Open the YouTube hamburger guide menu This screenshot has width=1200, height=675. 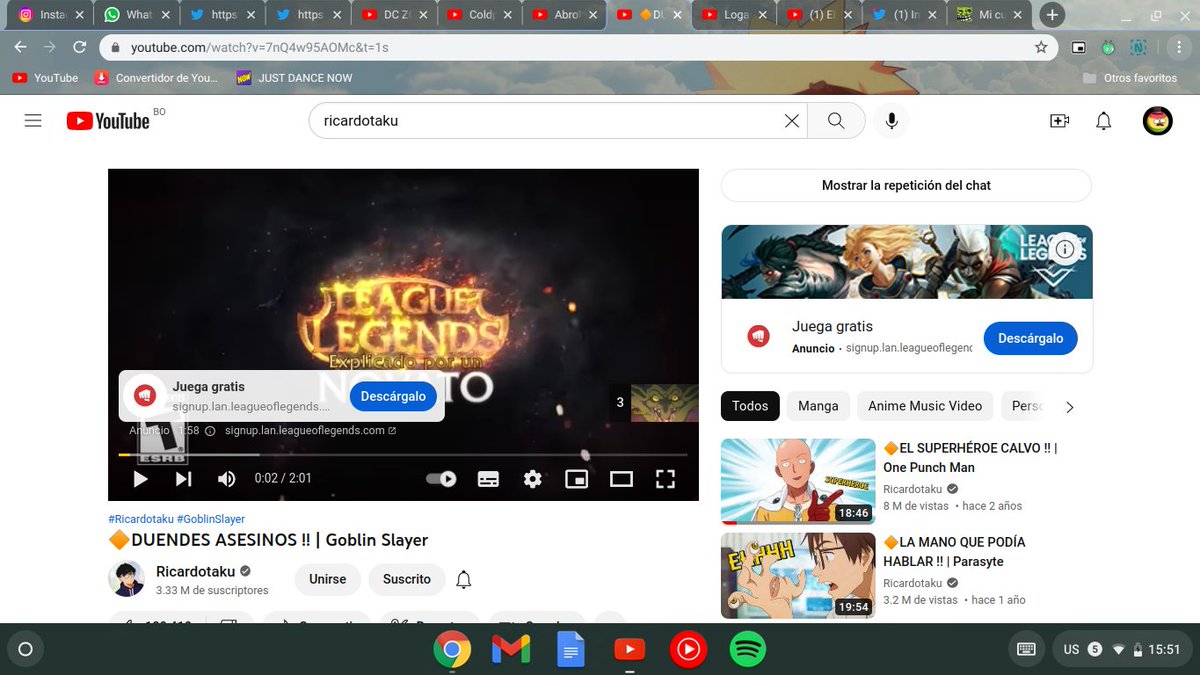pos(33,121)
